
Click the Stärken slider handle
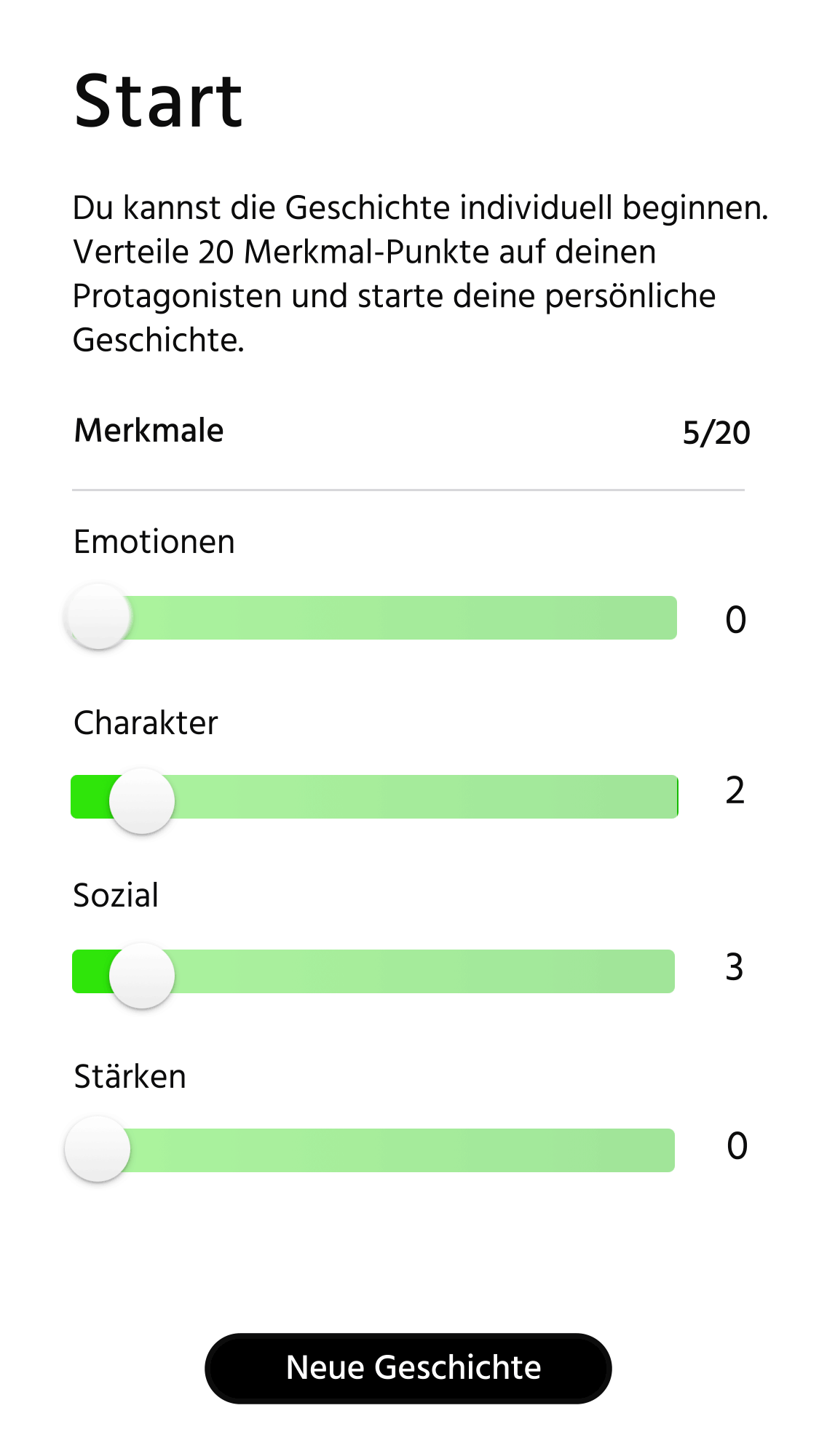(x=98, y=1149)
